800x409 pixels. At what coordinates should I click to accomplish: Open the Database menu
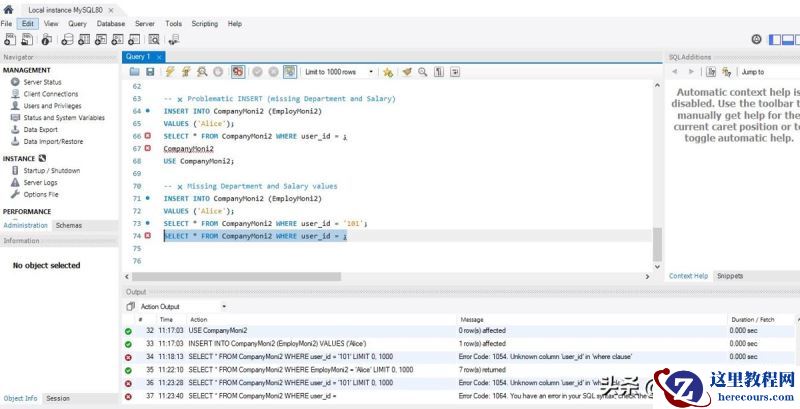click(111, 23)
